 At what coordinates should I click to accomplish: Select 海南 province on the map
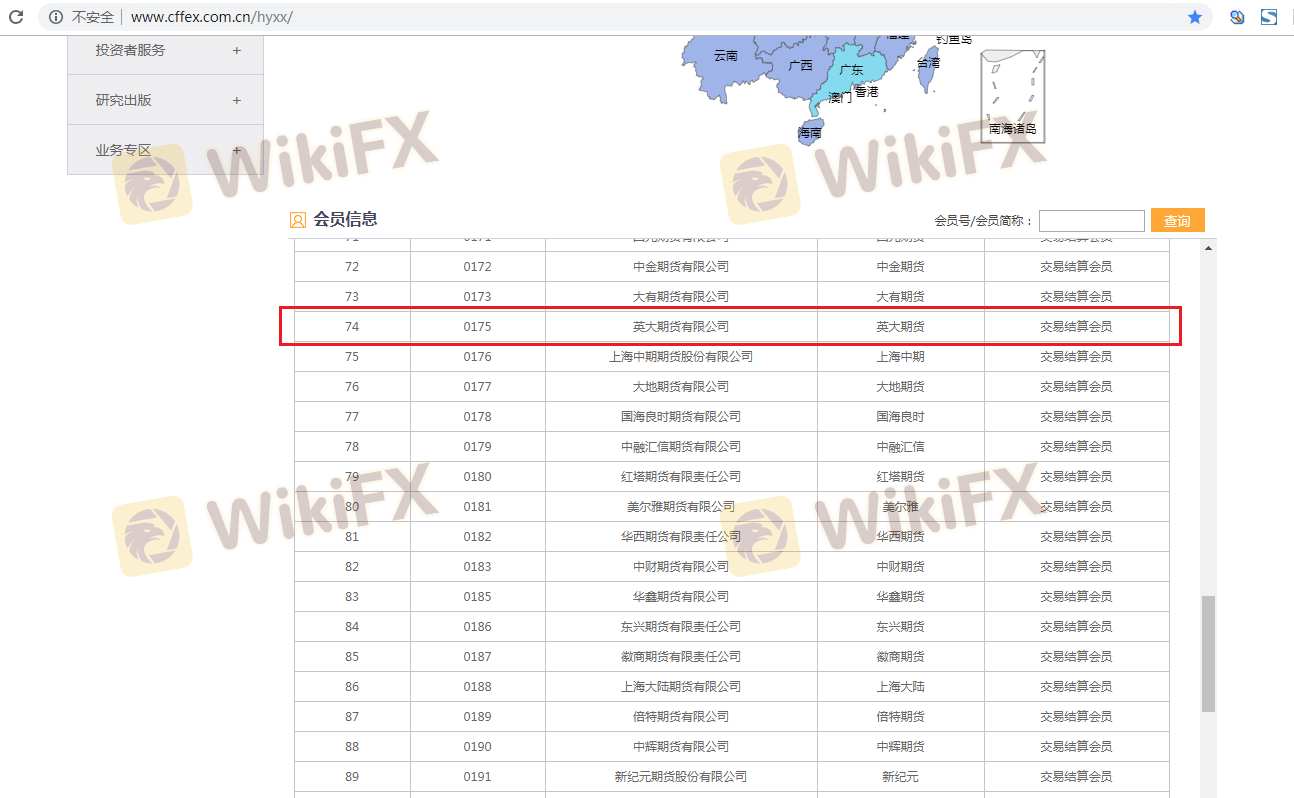[809, 132]
